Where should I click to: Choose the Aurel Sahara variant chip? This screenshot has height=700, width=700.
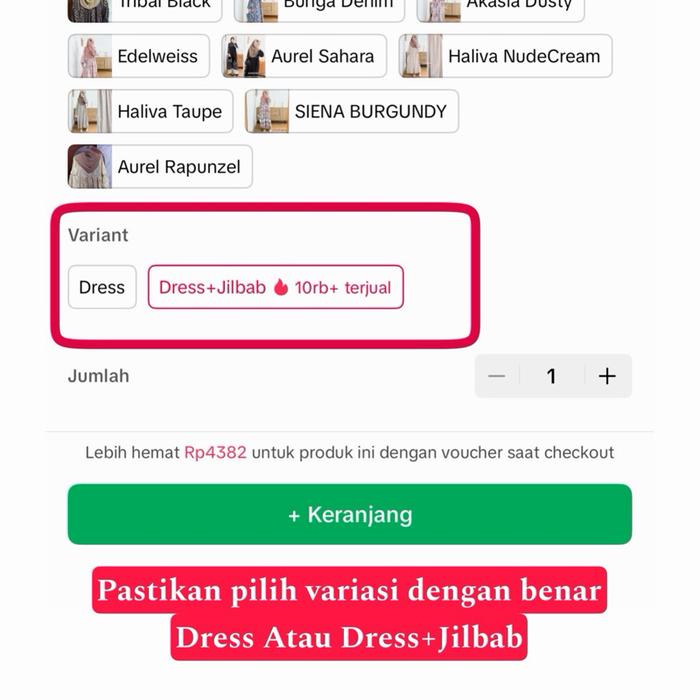click(304, 56)
